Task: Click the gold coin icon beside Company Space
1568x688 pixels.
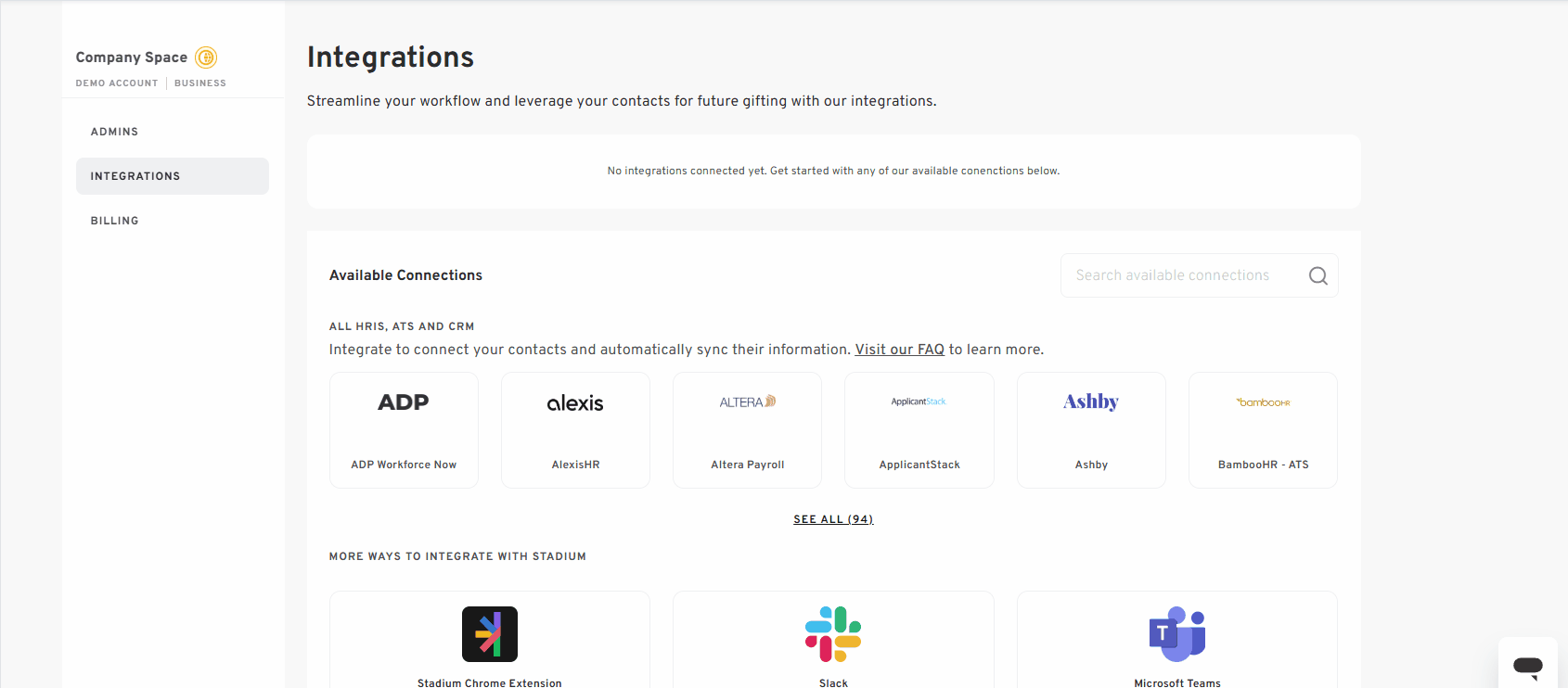Action: pyautogui.click(x=206, y=57)
